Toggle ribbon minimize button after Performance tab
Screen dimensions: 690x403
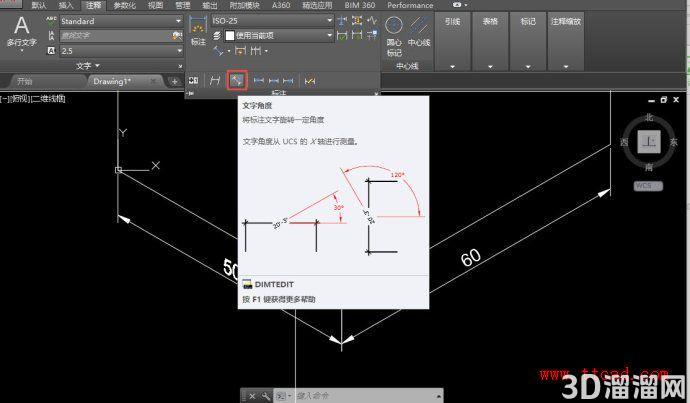click(x=457, y=5)
